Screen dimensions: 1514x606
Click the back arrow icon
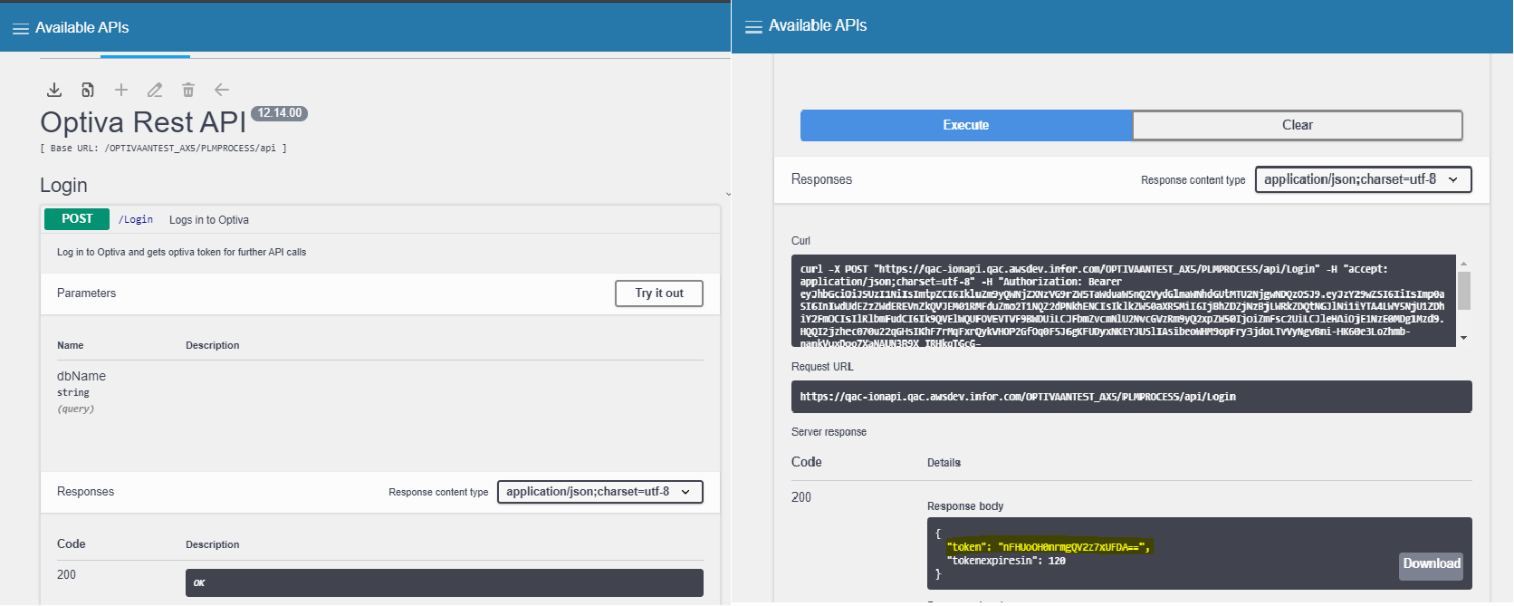pos(222,90)
